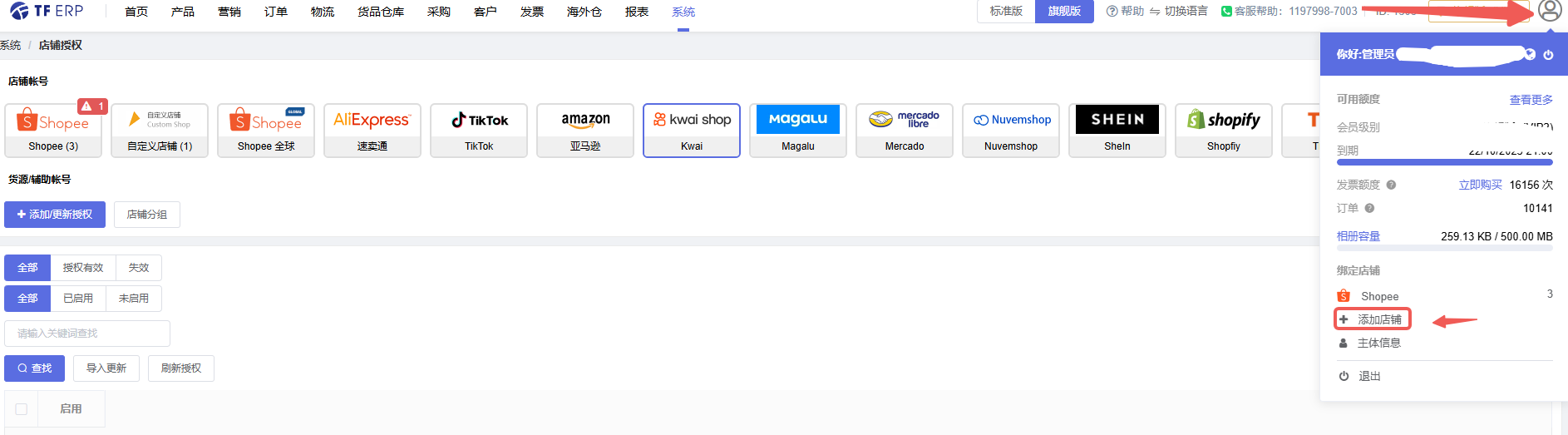Select the TikTok store tile
This screenshot has height=435, width=1568.
pos(479,131)
